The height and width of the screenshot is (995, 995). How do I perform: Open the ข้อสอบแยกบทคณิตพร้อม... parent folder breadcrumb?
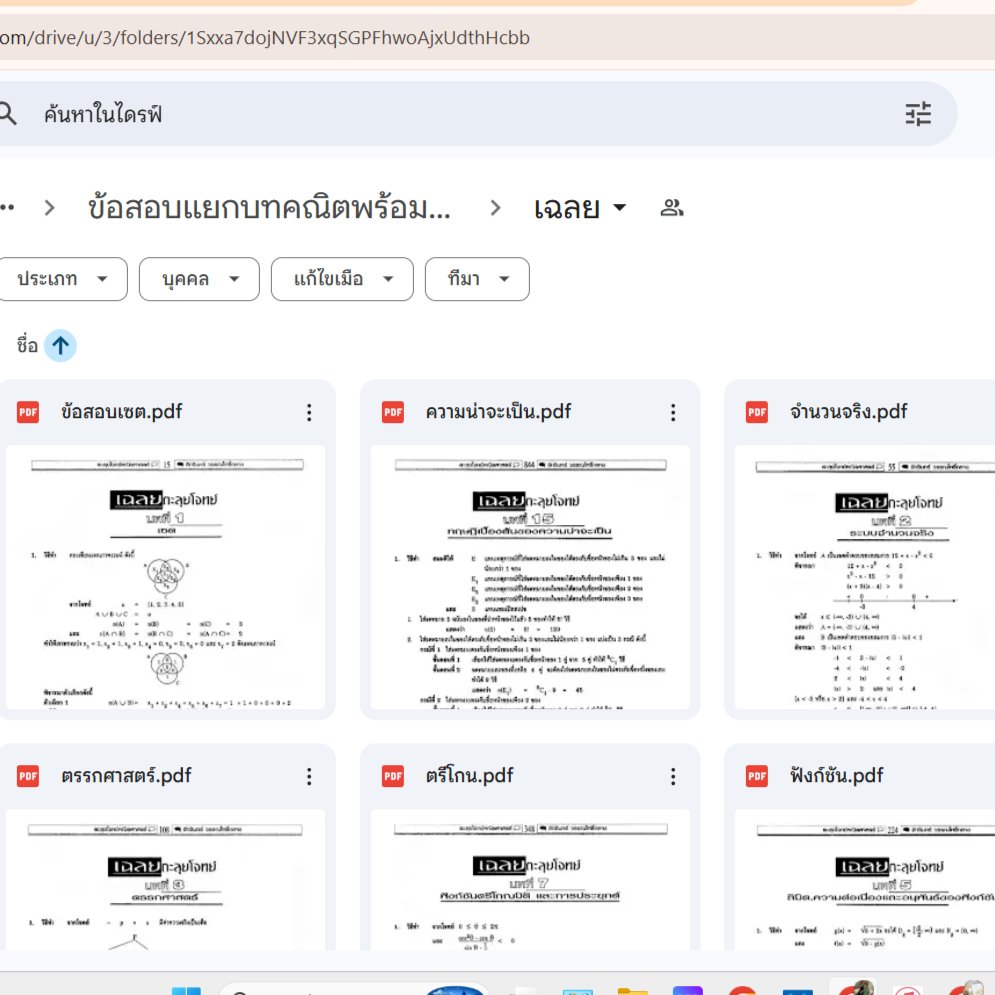pos(269,208)
